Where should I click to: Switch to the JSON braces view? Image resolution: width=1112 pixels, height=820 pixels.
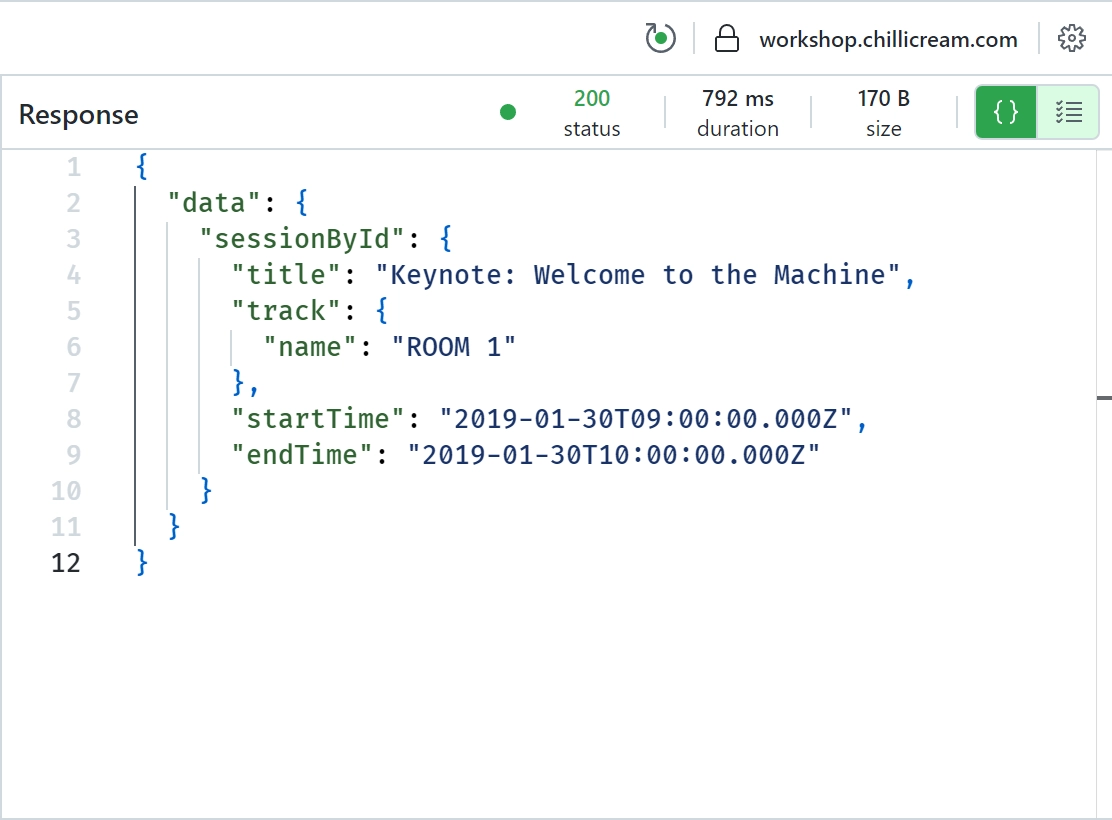pos(1006,112)
